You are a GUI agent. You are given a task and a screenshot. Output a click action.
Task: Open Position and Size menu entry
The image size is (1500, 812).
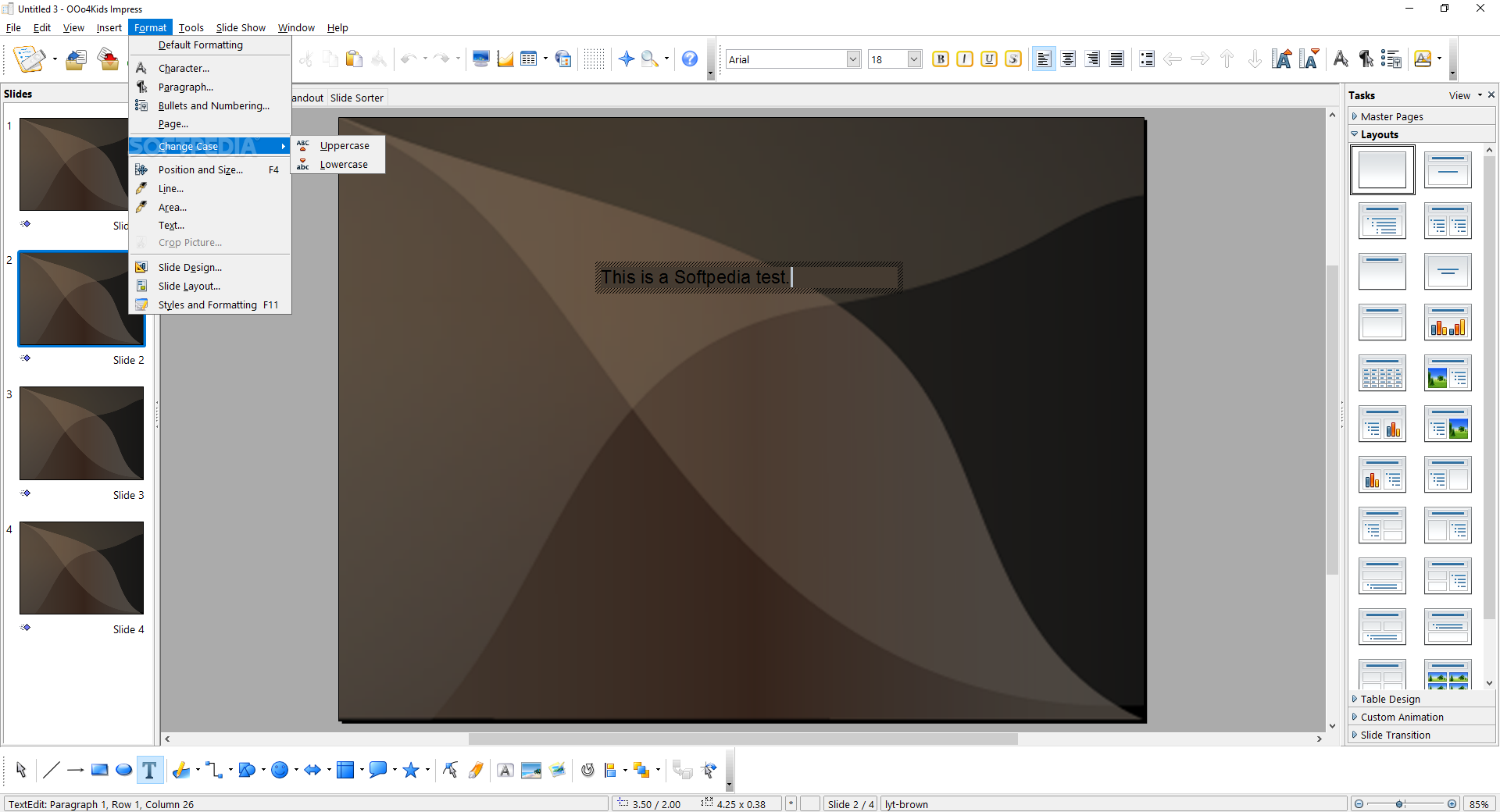click(210, 169)
